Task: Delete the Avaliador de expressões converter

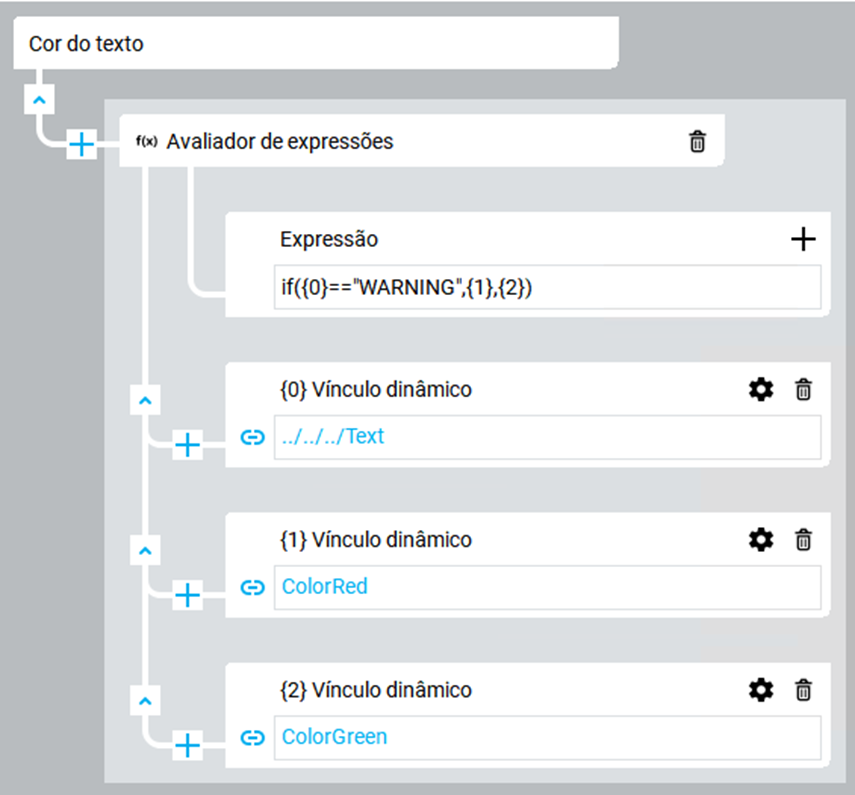Action: [x=698, y=142]
